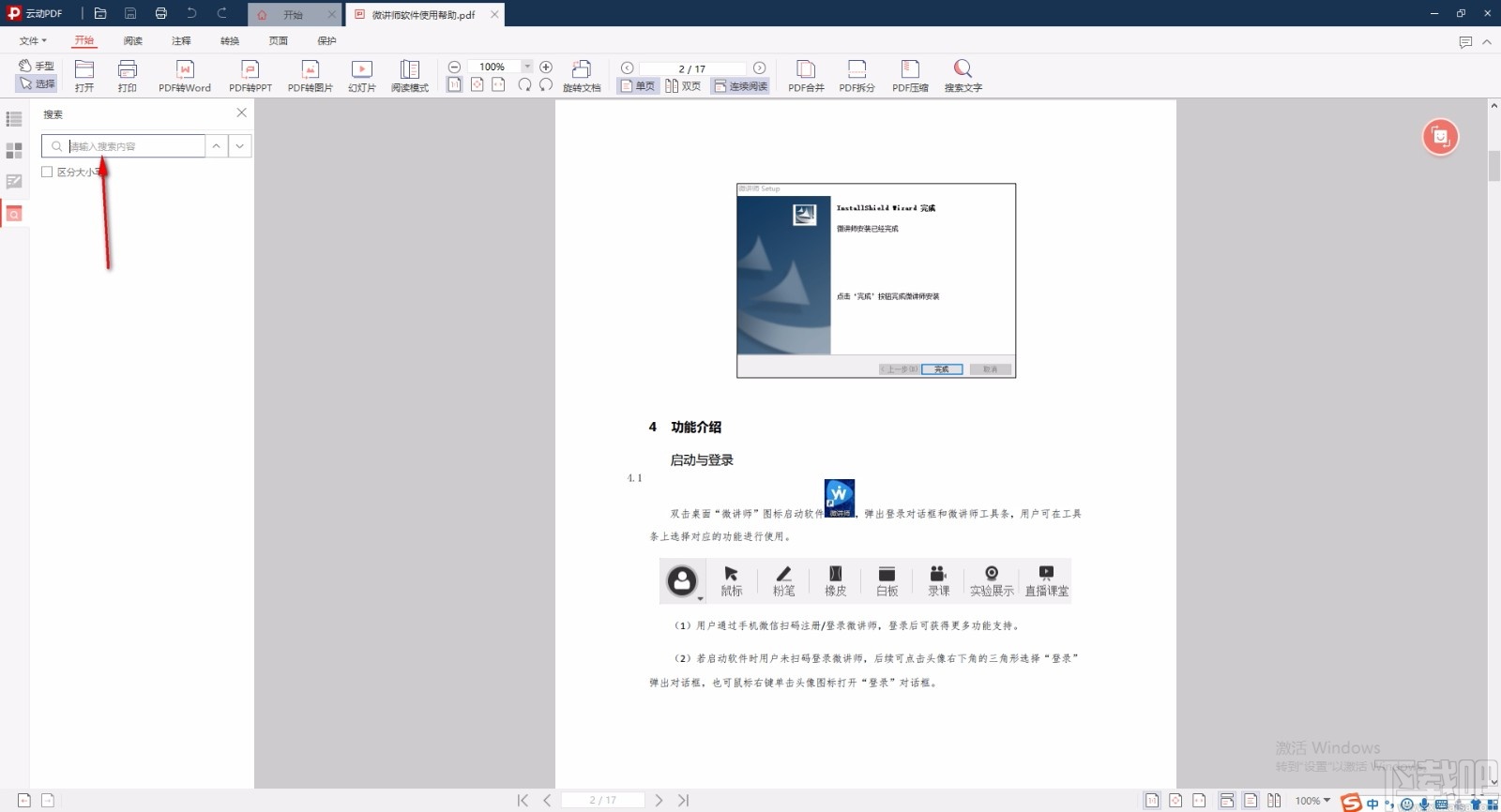Viewport: 1501px width, 812px height.
Task: Activate the Select (选择) tool
Action: point(37,83)
